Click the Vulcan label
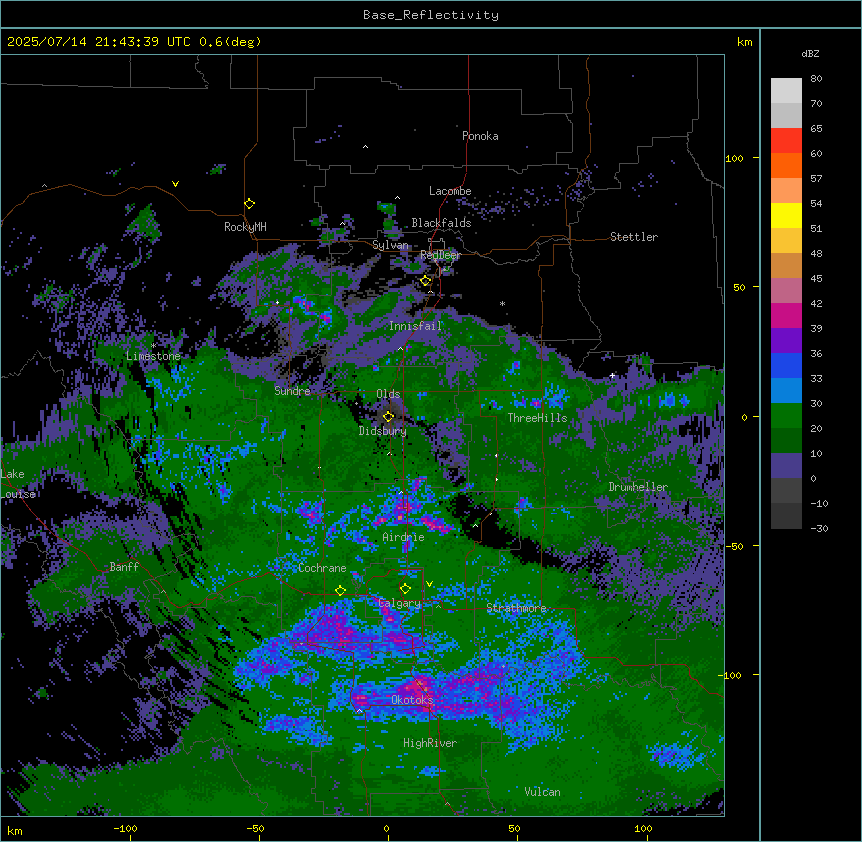Screen dimensions: 862x842 point(543,792)
